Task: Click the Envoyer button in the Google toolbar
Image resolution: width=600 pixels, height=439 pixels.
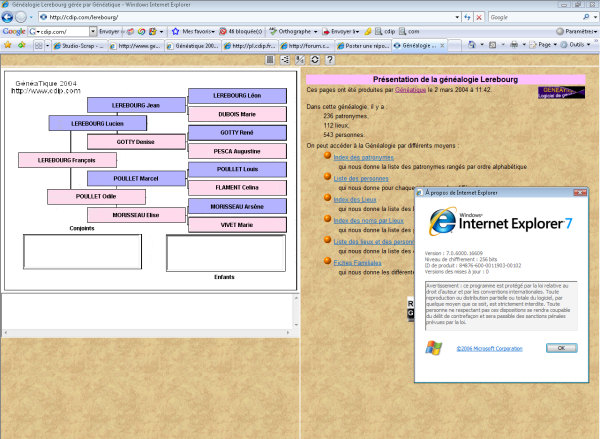Action: pyautogui.click(x=109, y=31)
